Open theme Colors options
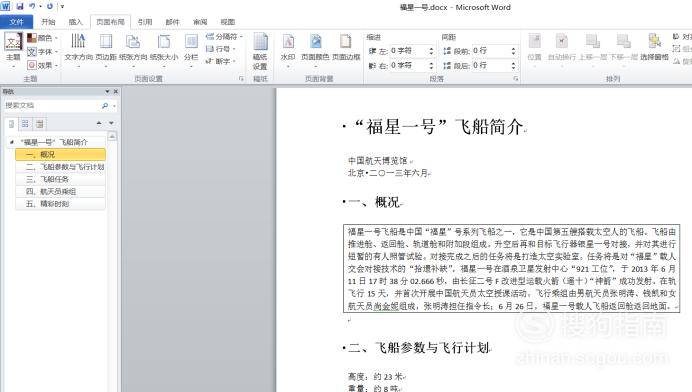Image resolution: width=692 pixels, height=392 pixels. [x=42, y=38]
